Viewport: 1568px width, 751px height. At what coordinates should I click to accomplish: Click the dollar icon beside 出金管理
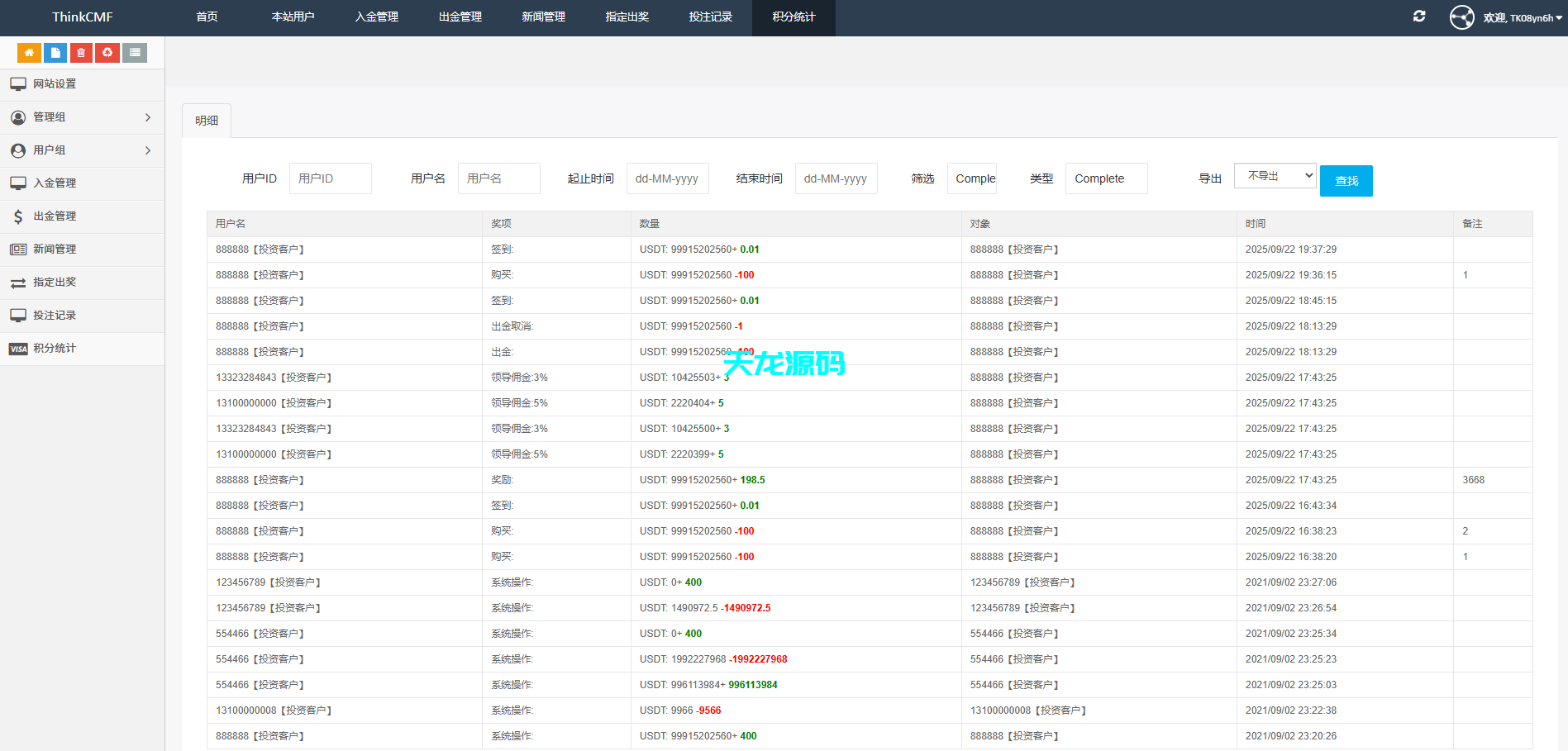pyautogui.click(x=17, y=216)
